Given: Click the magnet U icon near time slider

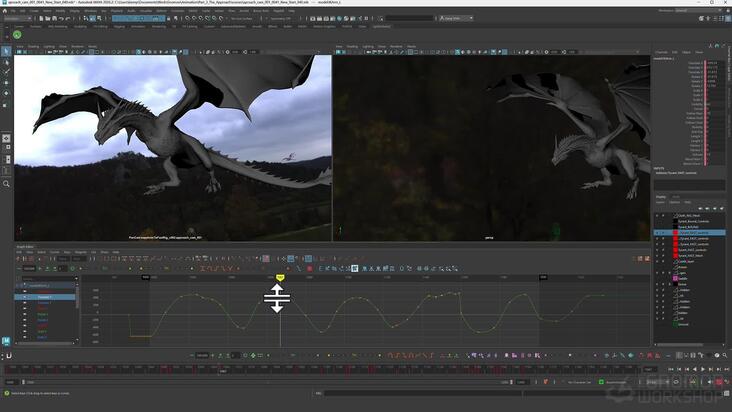Looking at the screenshot, I should (9, 356).
